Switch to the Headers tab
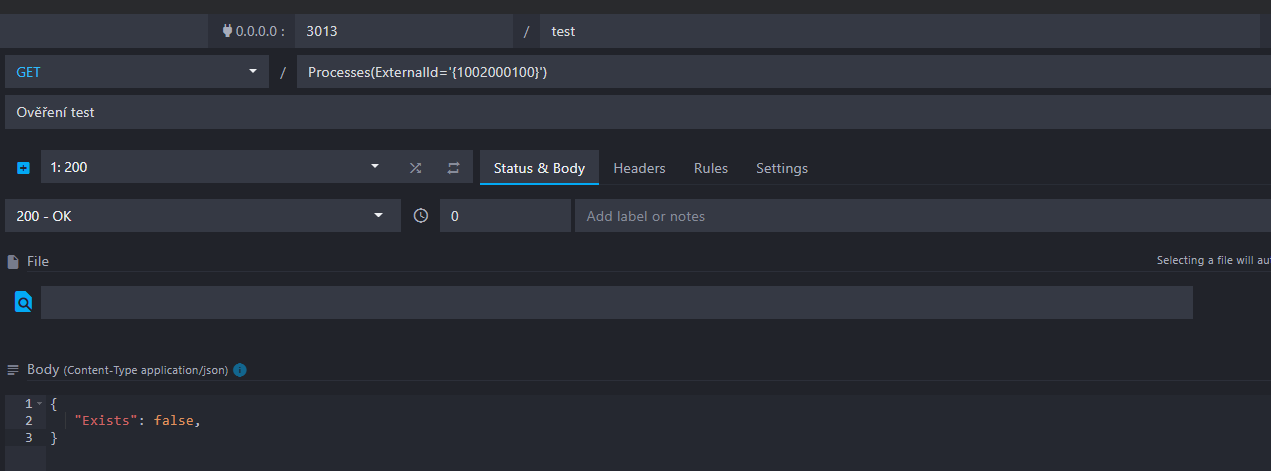Screen dimensions: 1271x471 [x=639, y=168]
